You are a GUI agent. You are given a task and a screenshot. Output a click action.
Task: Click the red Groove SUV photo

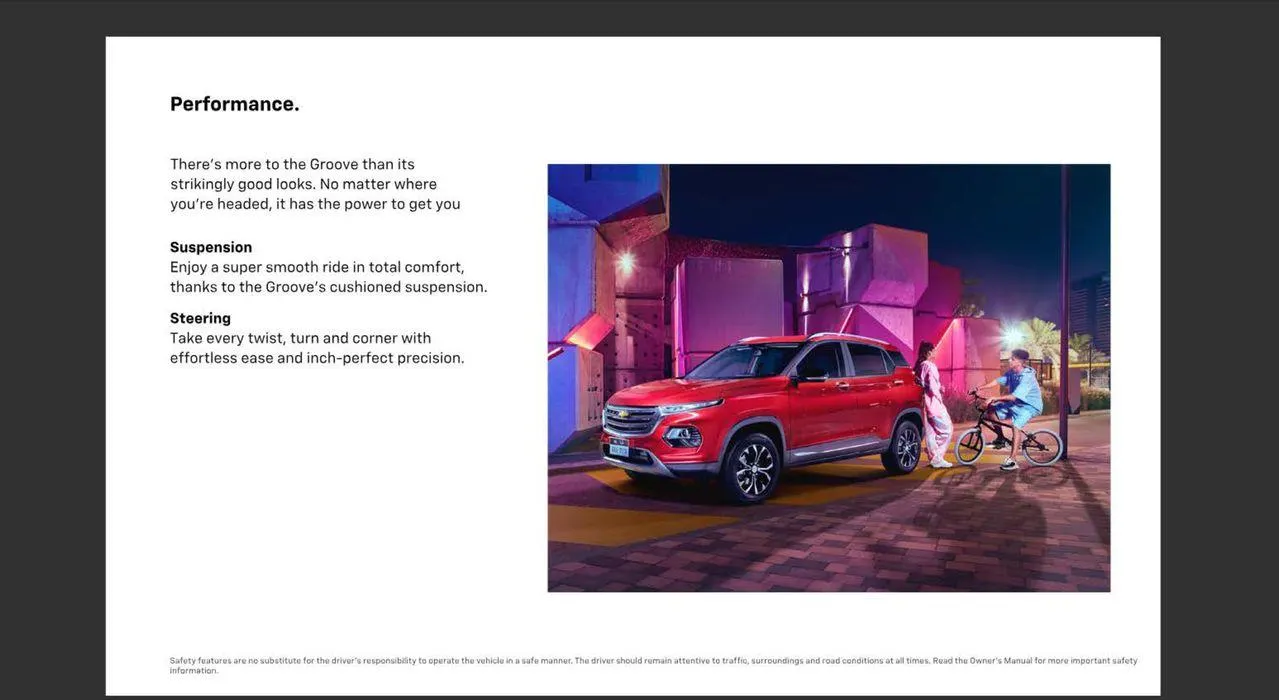829,378
